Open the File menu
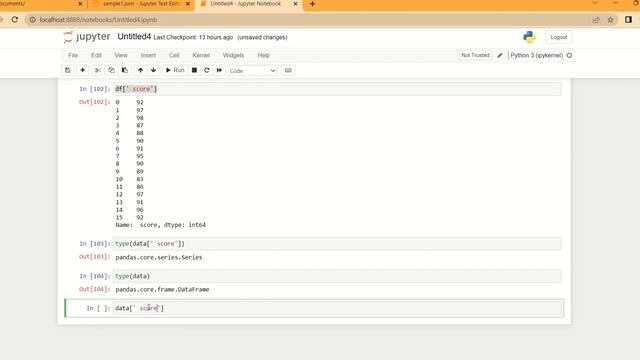This screenshot has width=640, height=360. pos(73,55)
